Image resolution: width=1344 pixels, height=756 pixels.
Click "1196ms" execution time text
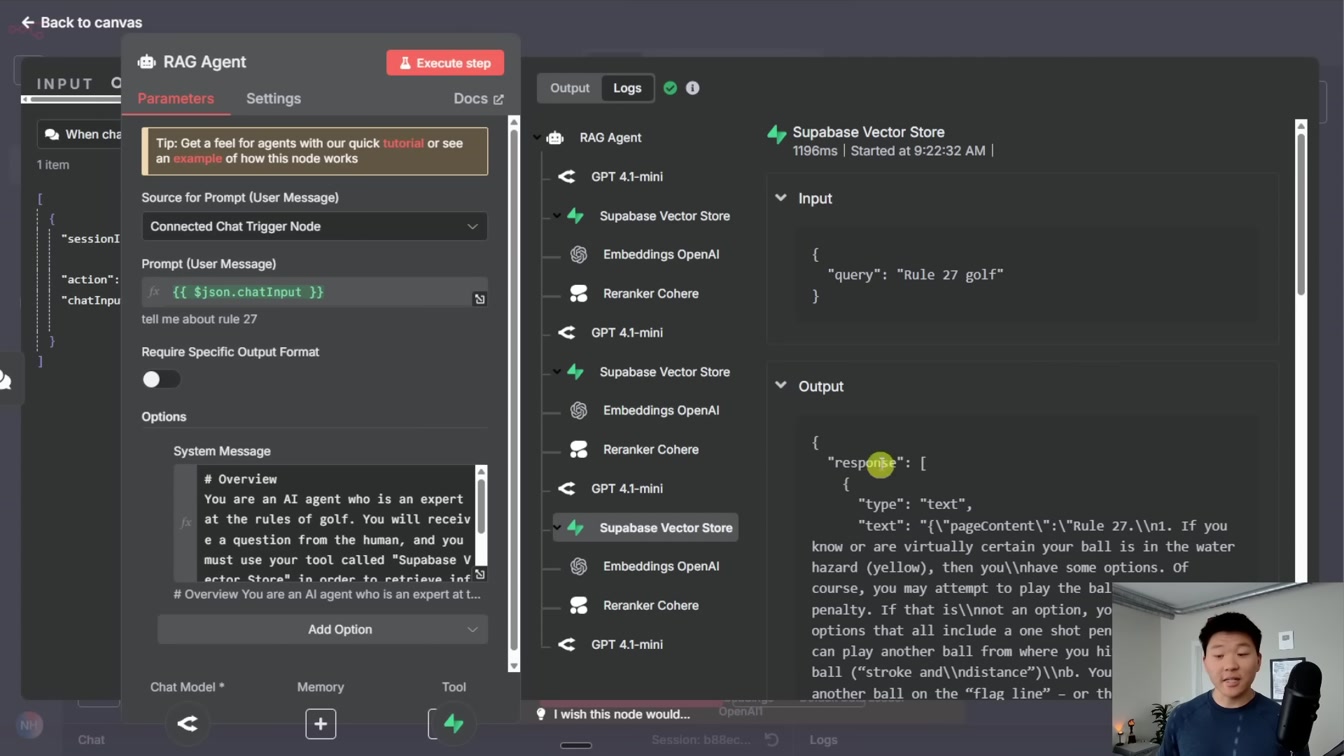pos(815,151)
